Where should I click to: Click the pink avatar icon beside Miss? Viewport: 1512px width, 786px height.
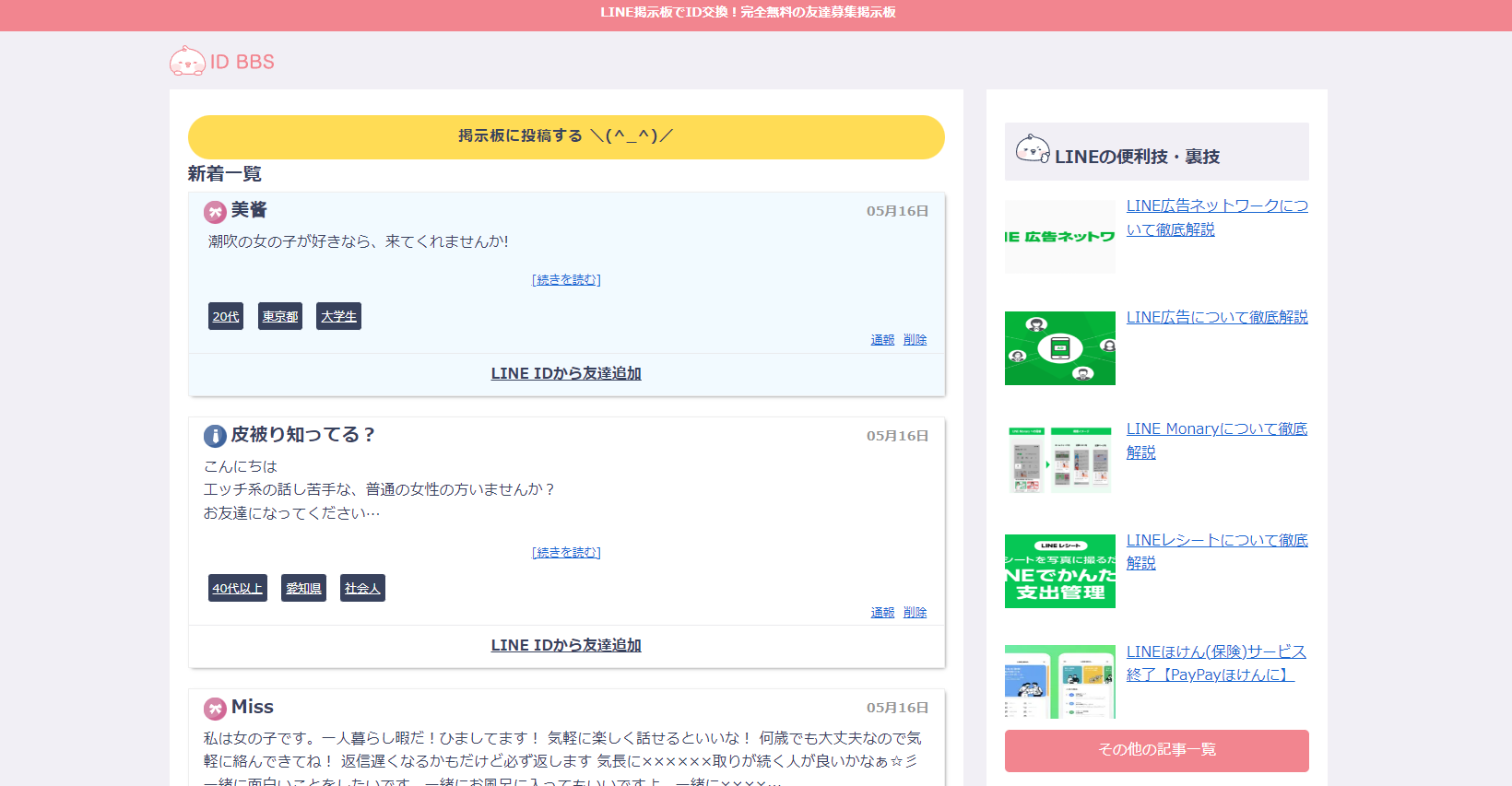(215, 709)
